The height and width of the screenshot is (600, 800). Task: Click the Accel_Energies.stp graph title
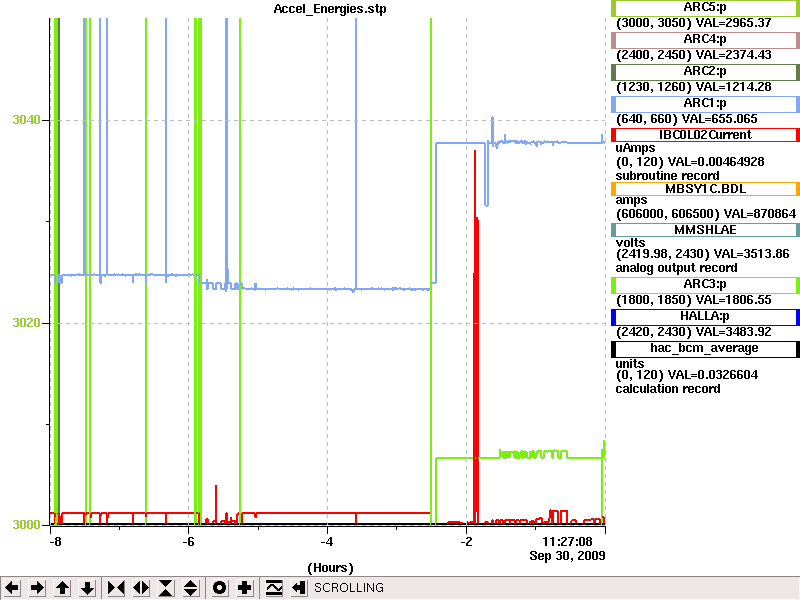[330, 9]
